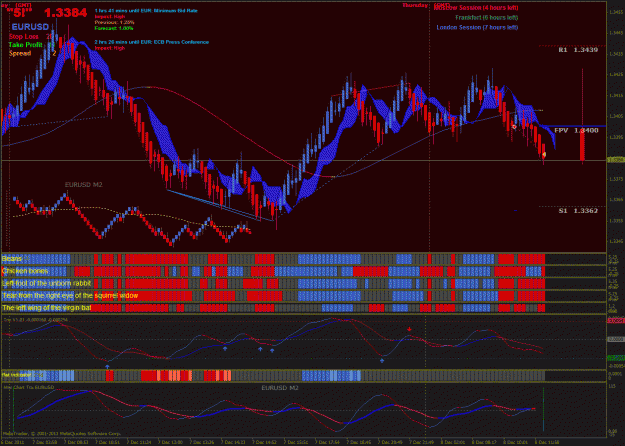The height and width of the screenshot is (446, 625).
Task: Click the EURUSD M2 title in bottom panel
Action: coord(280,388)
